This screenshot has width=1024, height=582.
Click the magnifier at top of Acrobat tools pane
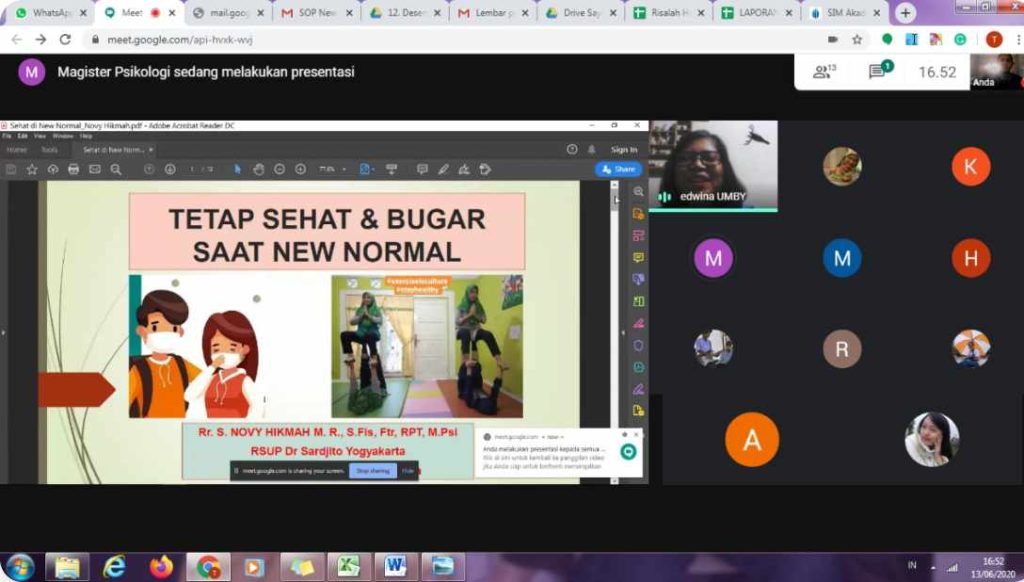tap(638, 191)
